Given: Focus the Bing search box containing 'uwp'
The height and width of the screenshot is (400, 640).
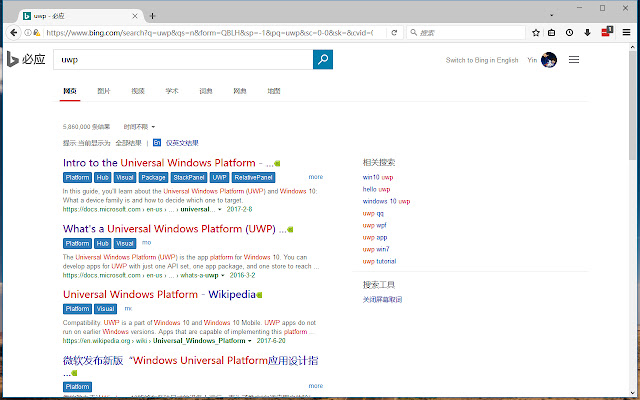Looking at the screenshot, I should 183,60.
